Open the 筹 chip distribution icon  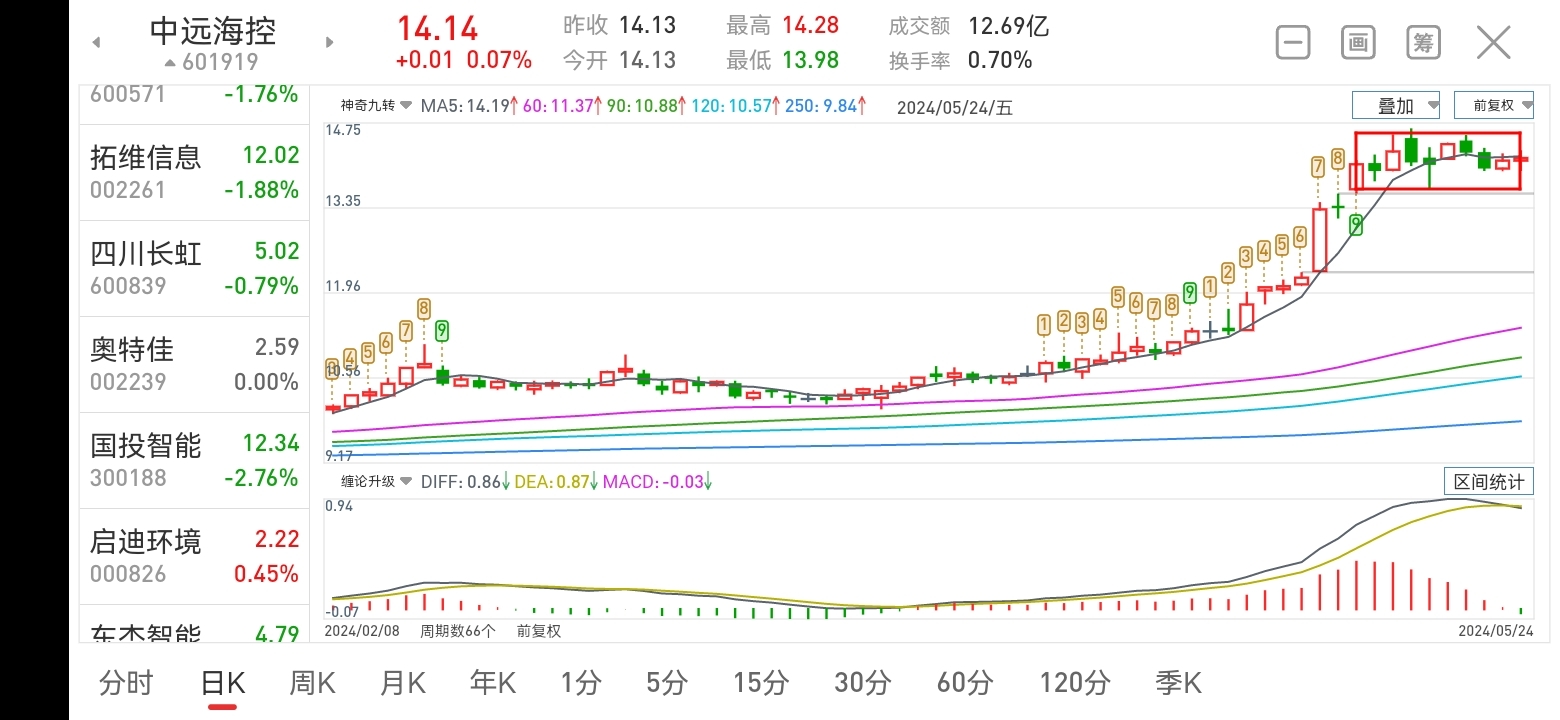coord(1423,43)
